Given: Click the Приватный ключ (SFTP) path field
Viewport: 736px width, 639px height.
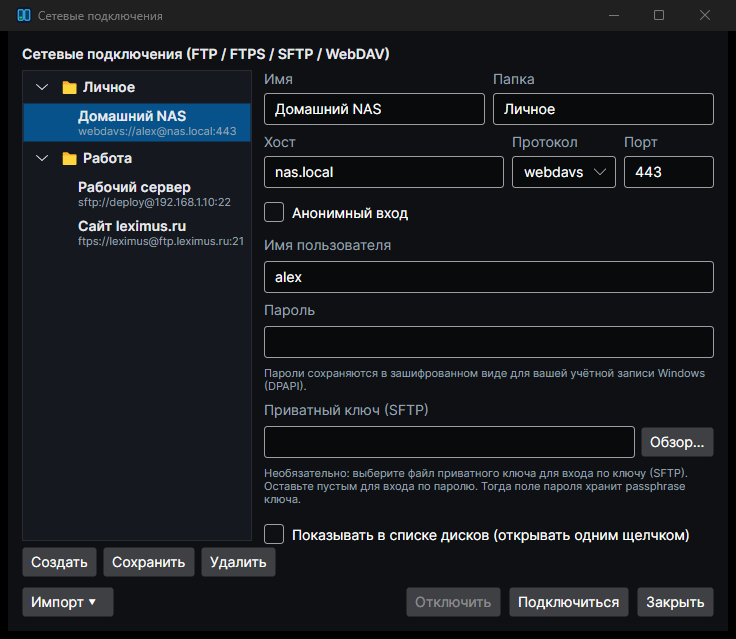Looking at the screenshot, I should (x=449, y=442).
